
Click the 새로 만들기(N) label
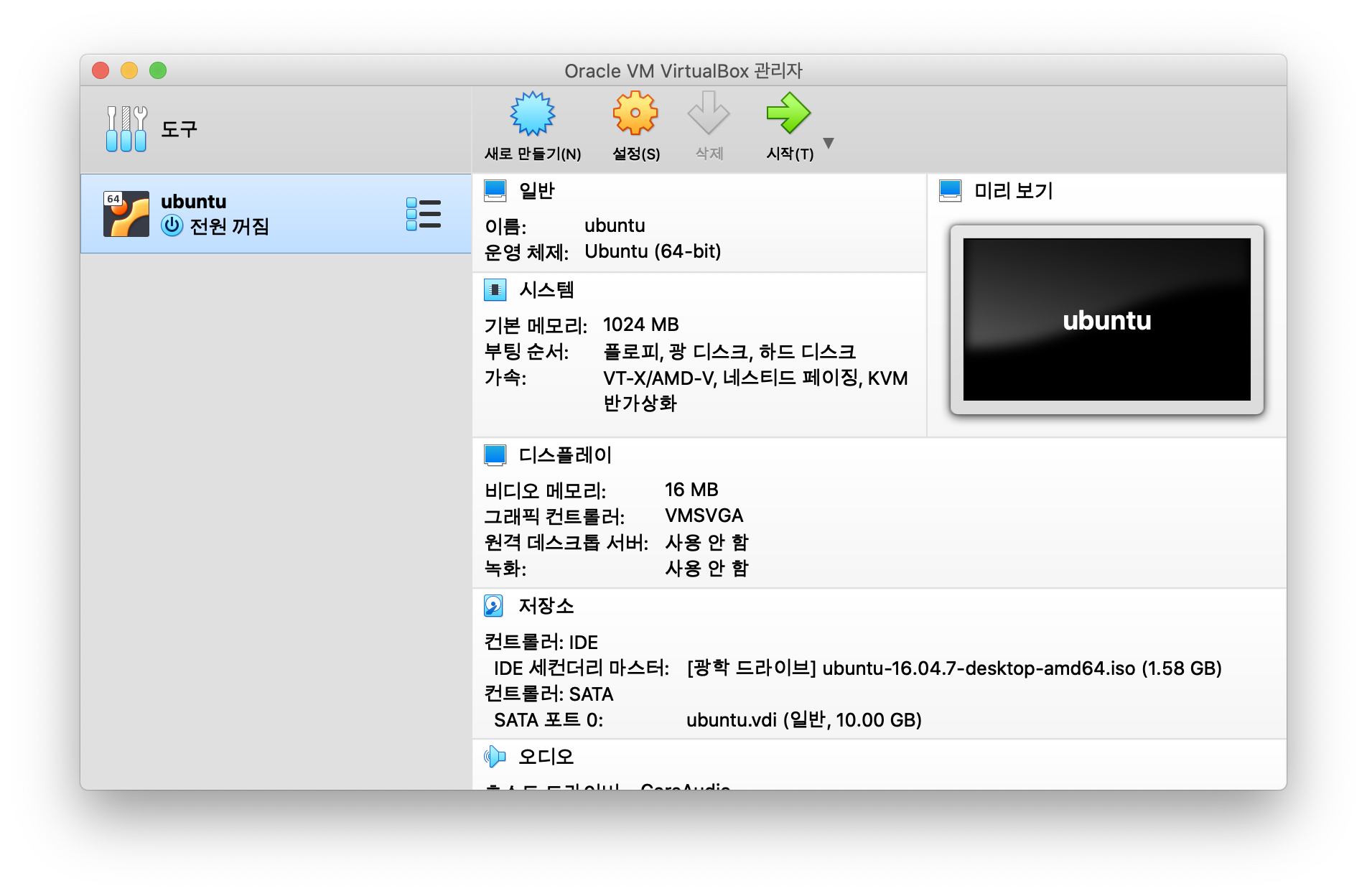point(533,154)
